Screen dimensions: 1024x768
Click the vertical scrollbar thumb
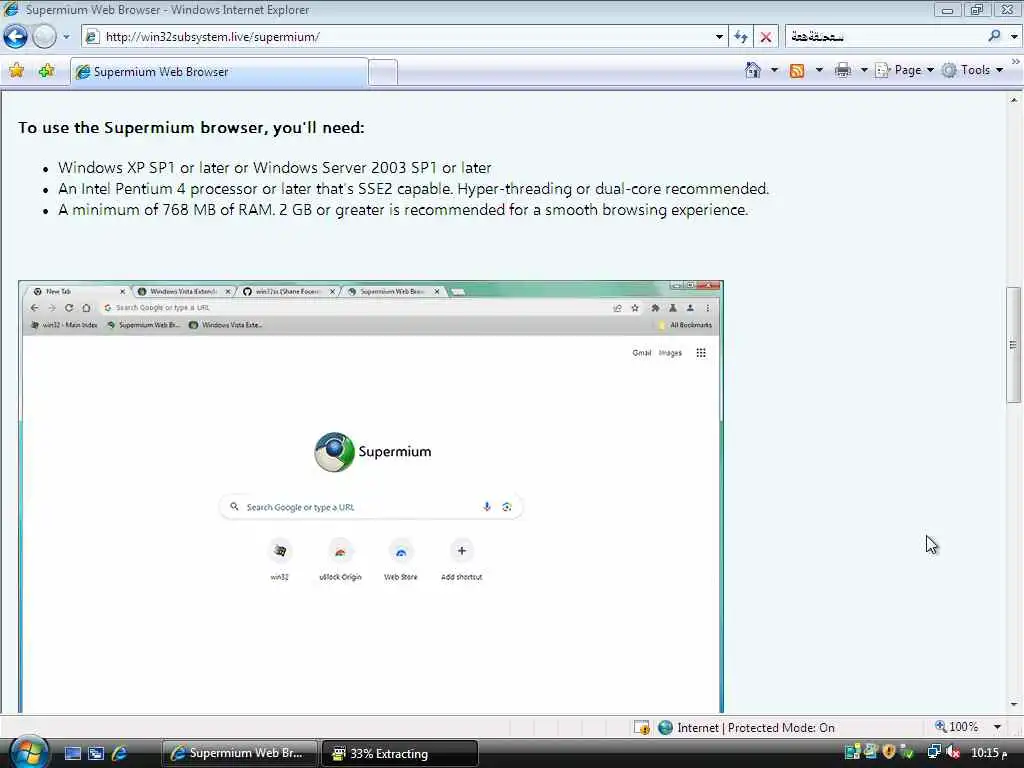(x=1014, y=345)
